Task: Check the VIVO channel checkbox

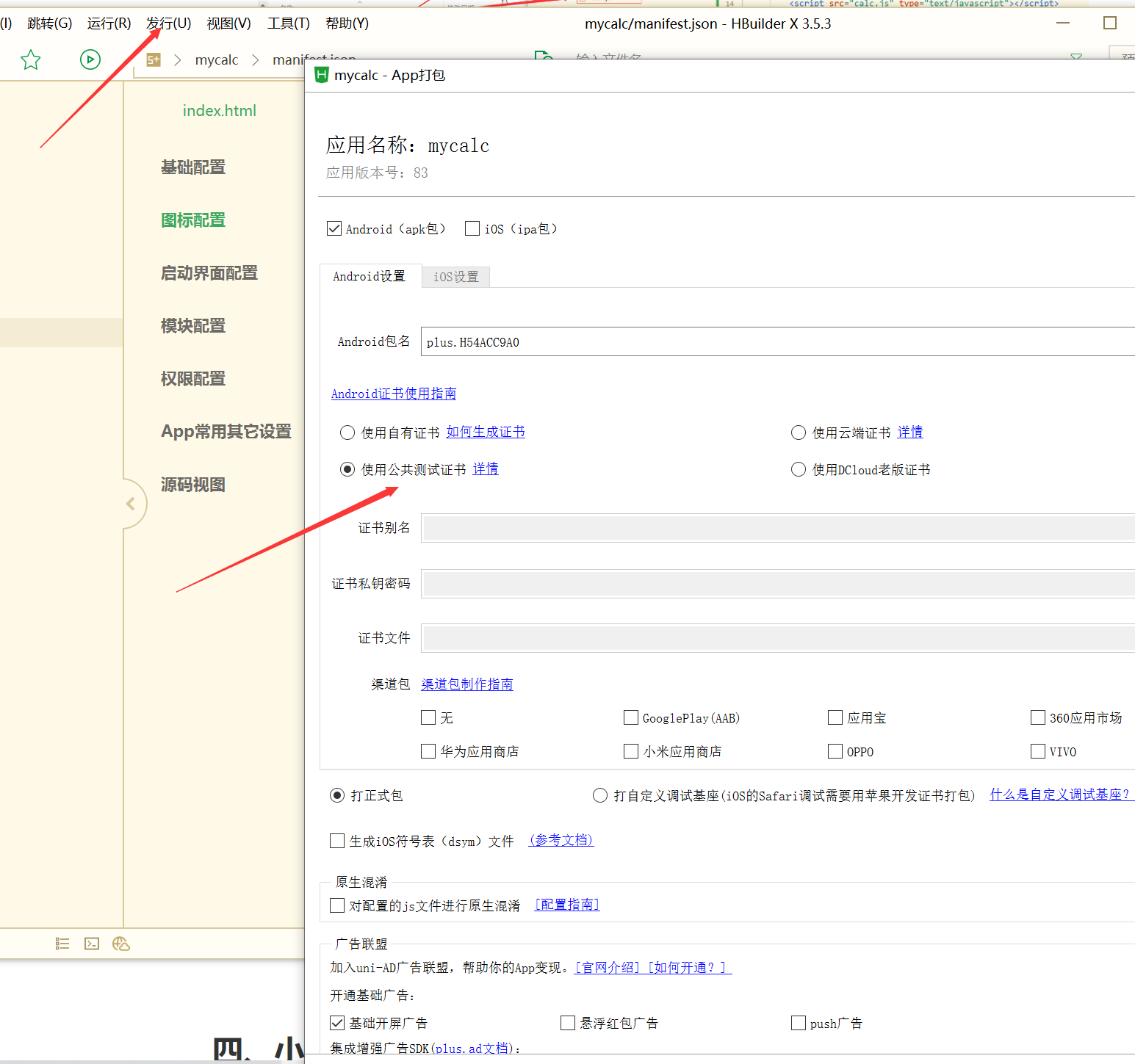Action: point(1038,751)
